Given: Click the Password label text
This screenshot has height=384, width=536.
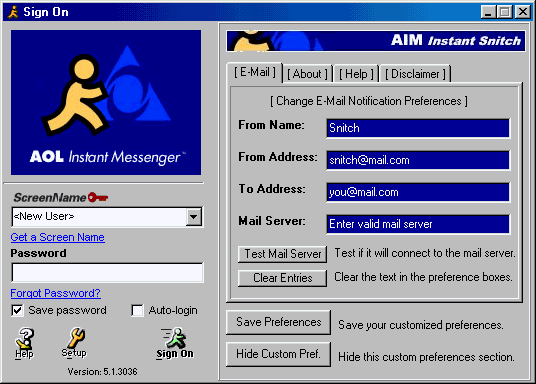Looking at the screenshot, I should click(38, 253).
